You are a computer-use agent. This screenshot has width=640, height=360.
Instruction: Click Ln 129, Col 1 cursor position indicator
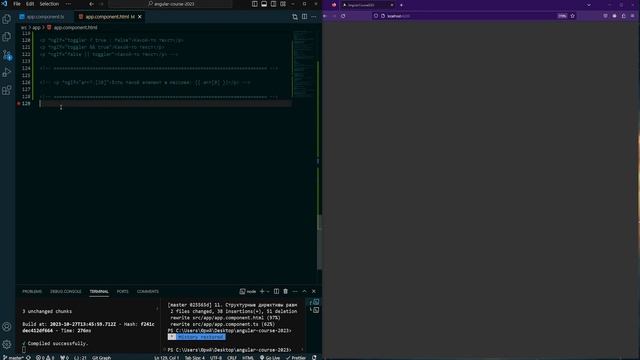pos(167,358)
